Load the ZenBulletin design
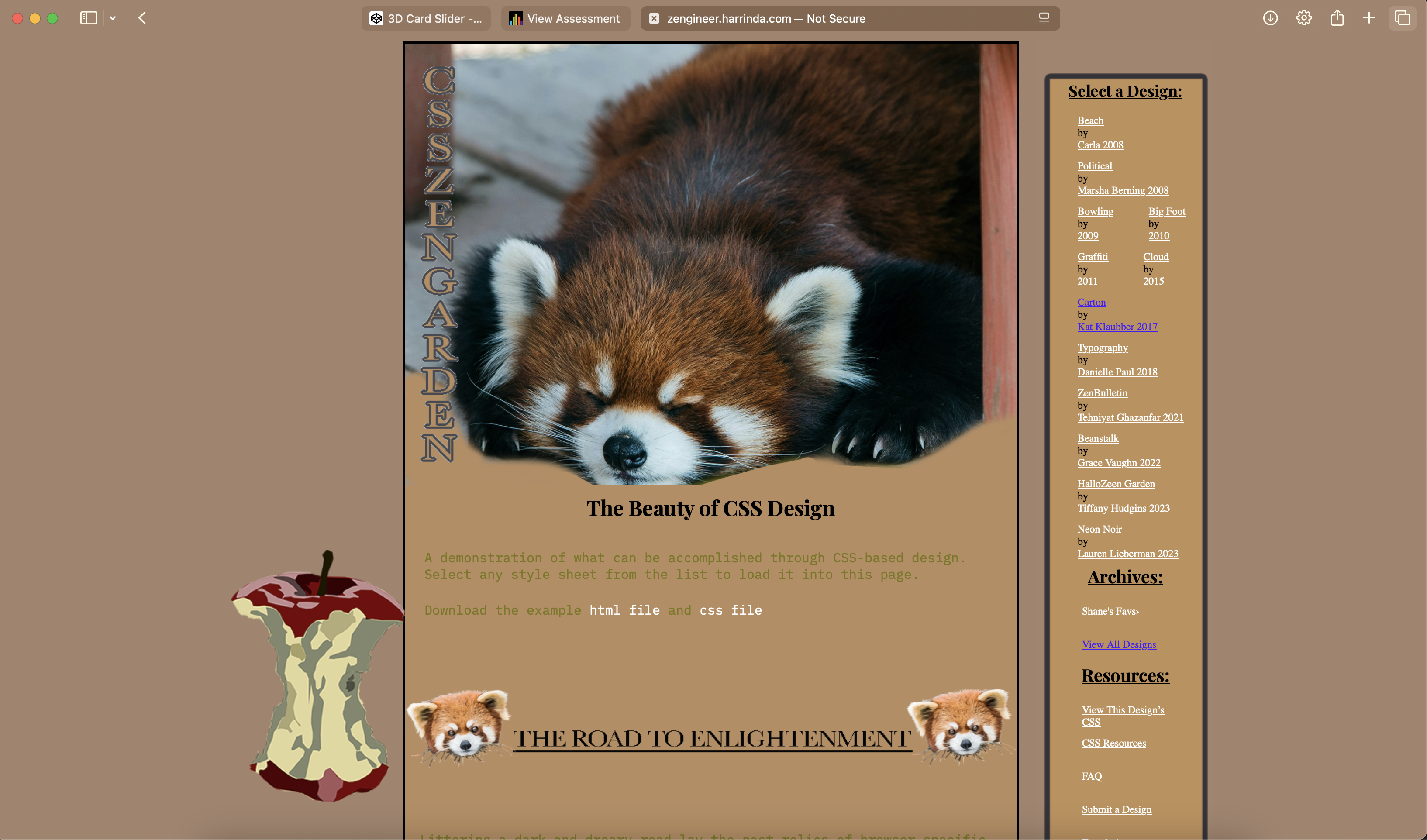The width and height of the screenshot is (1427, 840). (1102, 393)
